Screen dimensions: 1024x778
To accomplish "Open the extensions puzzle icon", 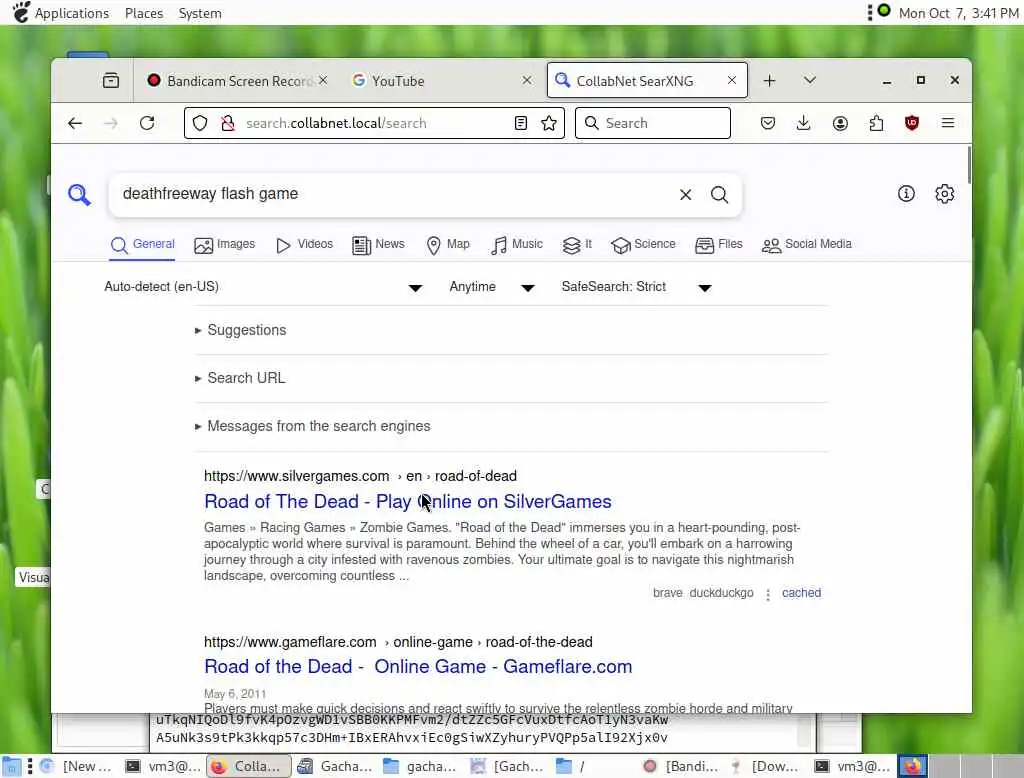I will pyautogui.click(x=876, y=123).
